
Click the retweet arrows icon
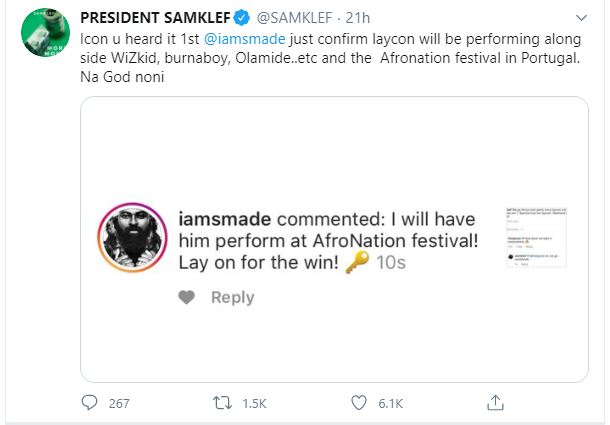pos(223,403)
